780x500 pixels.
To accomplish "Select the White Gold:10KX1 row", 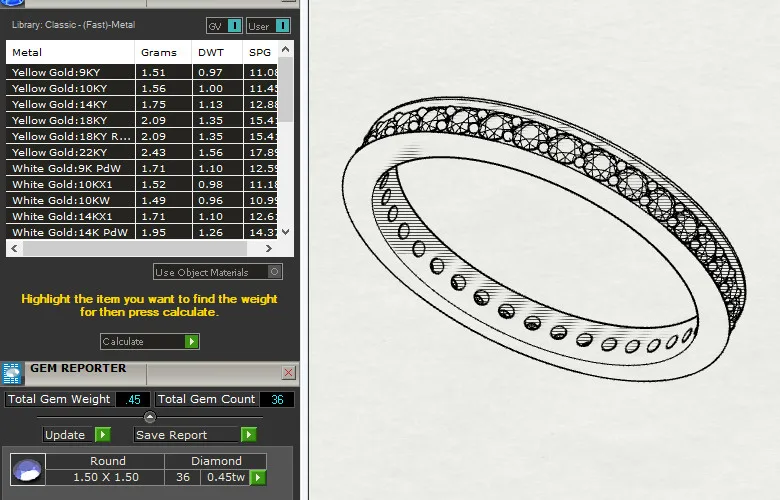I will pyautogui.click(x=141, y=184).
